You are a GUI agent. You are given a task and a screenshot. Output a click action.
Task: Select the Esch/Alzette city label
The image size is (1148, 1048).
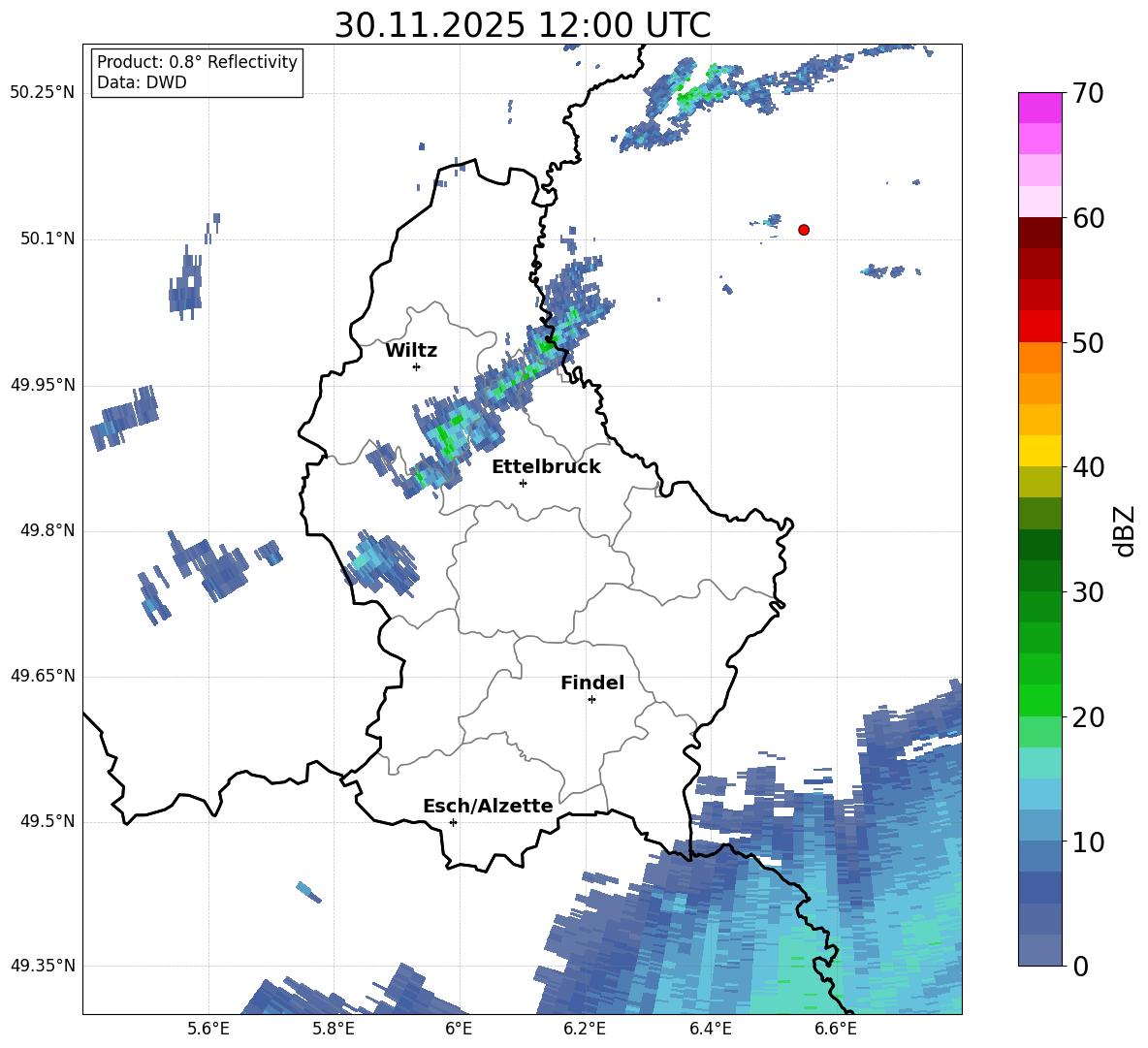[x=488, y=806]
